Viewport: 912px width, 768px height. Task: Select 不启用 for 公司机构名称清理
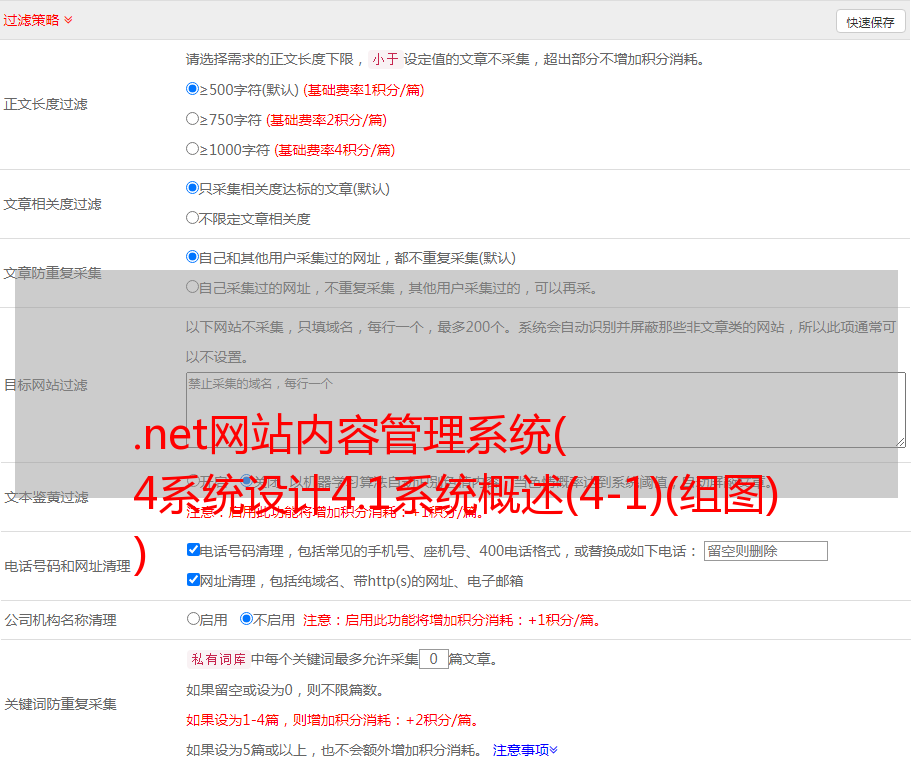pyautogui.click(x=247, y=618)
